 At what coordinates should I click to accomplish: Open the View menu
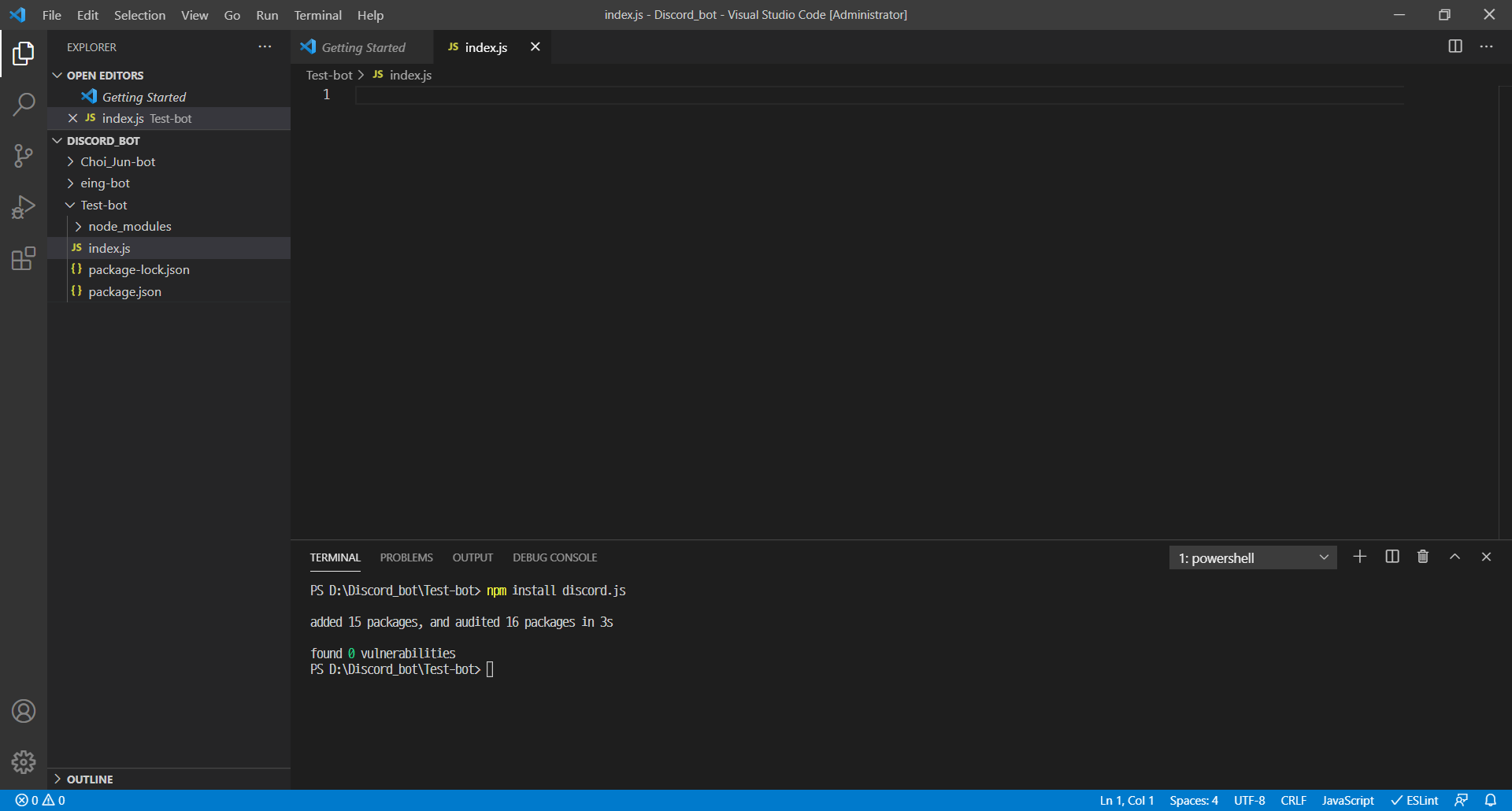pyautogui.click(x=195, y=15)
